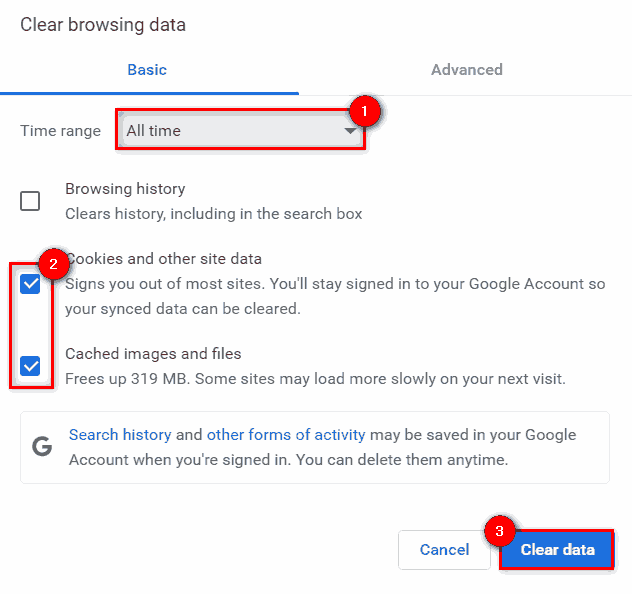632x594 pixels.
Task: Click the red step 3 badge
Action: pos(499,531)
